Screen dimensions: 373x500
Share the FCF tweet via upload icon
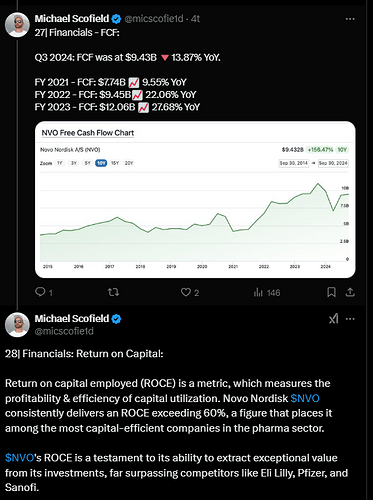[350, 292]
